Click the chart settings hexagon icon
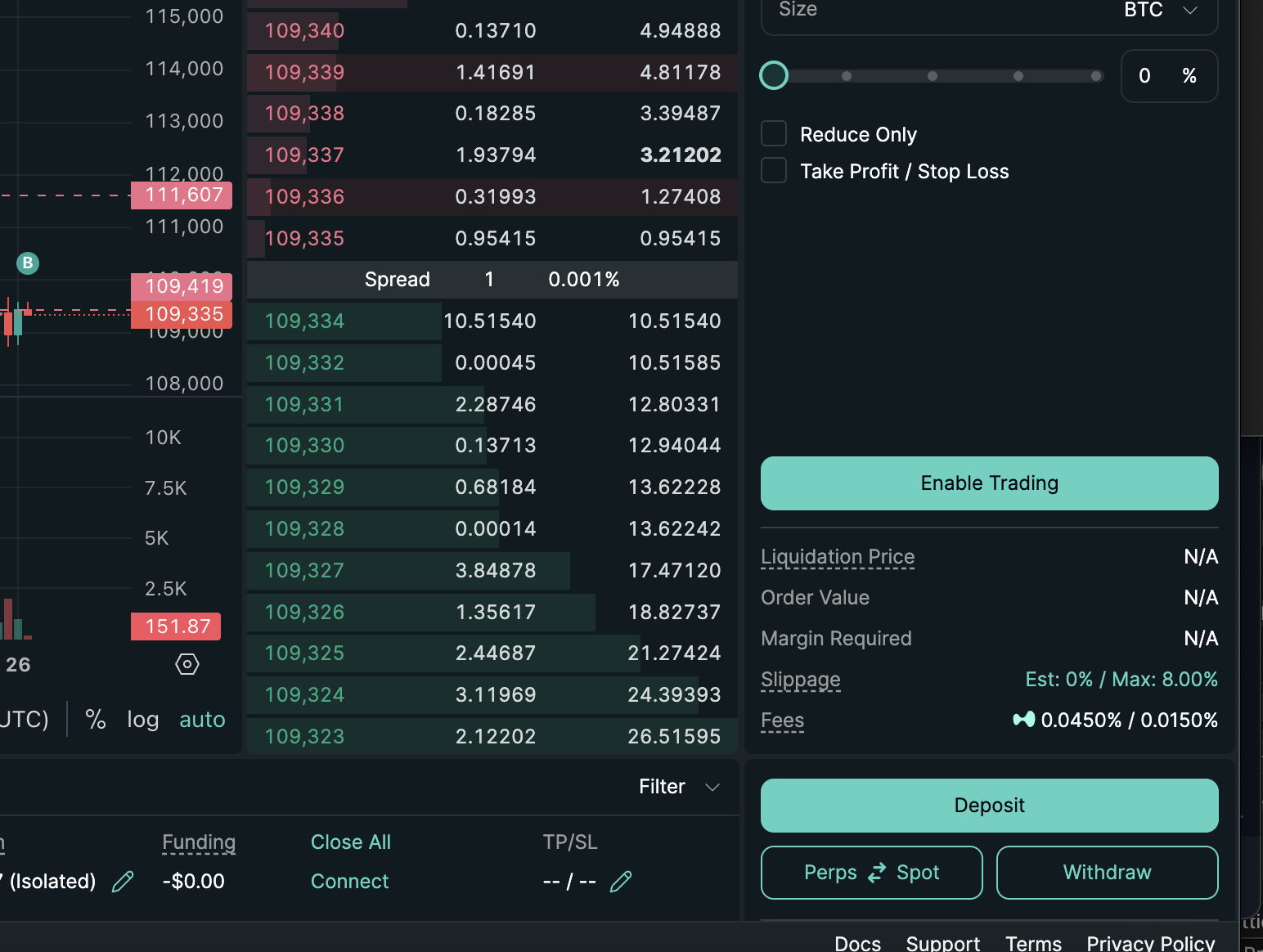 tap(187, 664)
